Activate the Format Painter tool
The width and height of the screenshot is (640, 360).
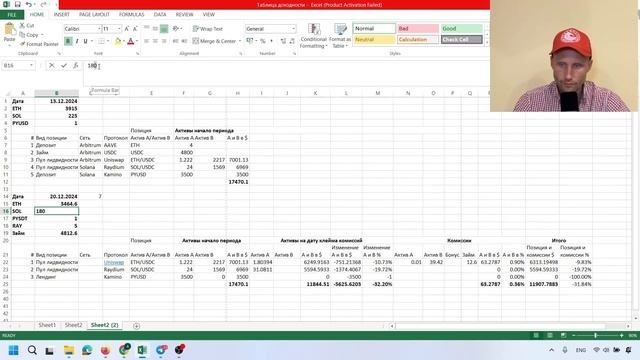[x=39, y=44]
